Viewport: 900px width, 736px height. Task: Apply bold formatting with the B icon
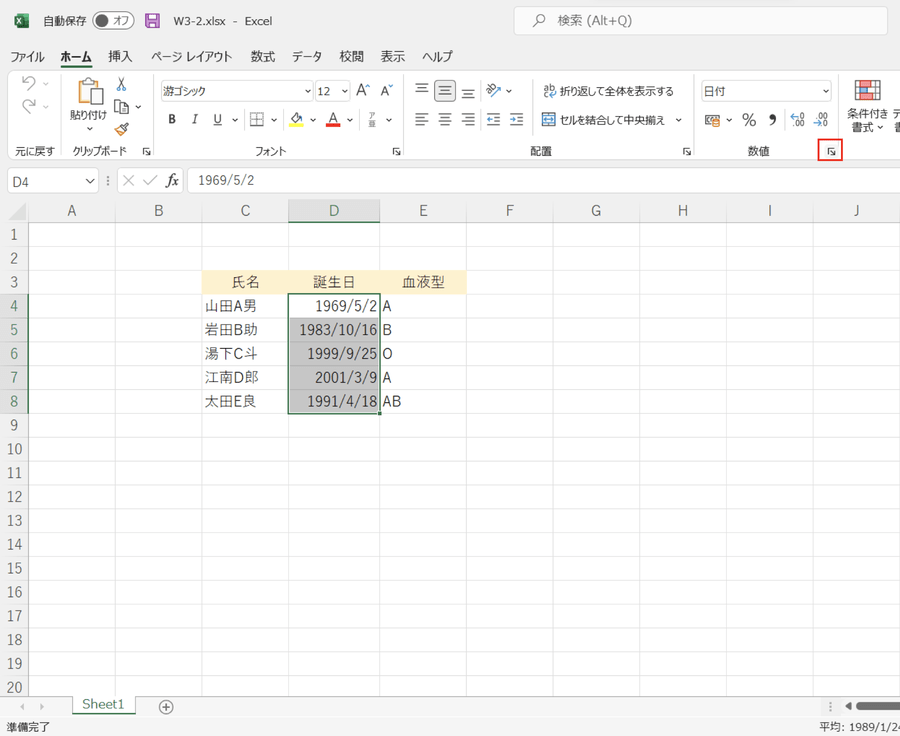pos(172,120)
